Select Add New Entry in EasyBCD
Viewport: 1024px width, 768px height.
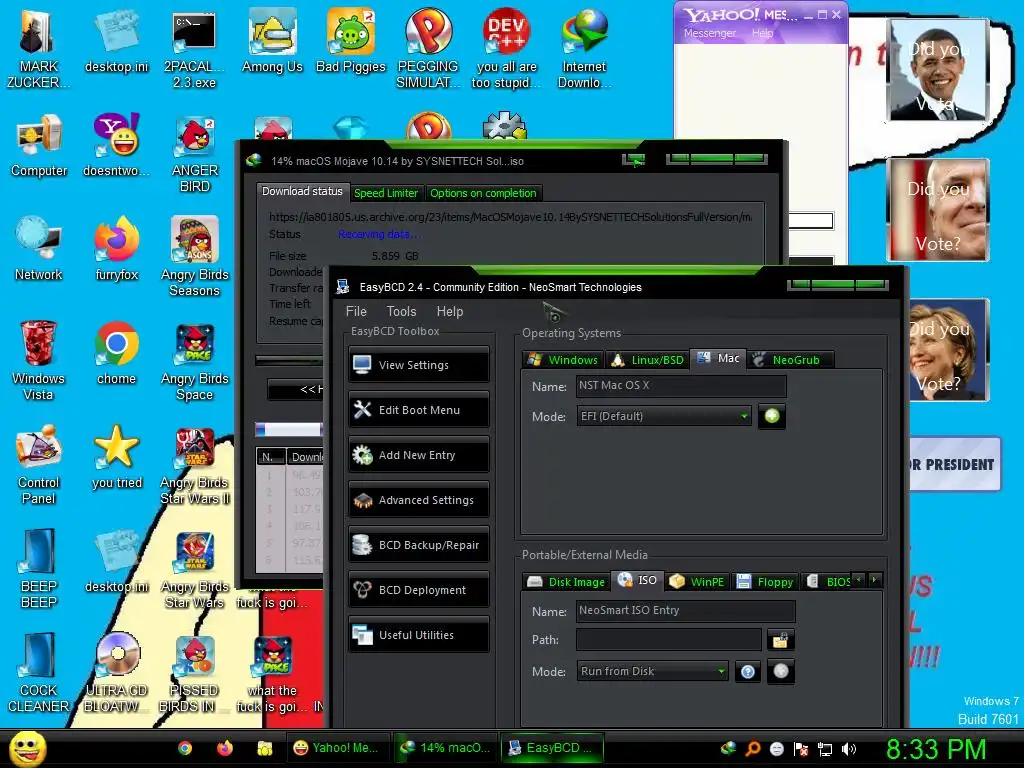click(x=419, y=455)
